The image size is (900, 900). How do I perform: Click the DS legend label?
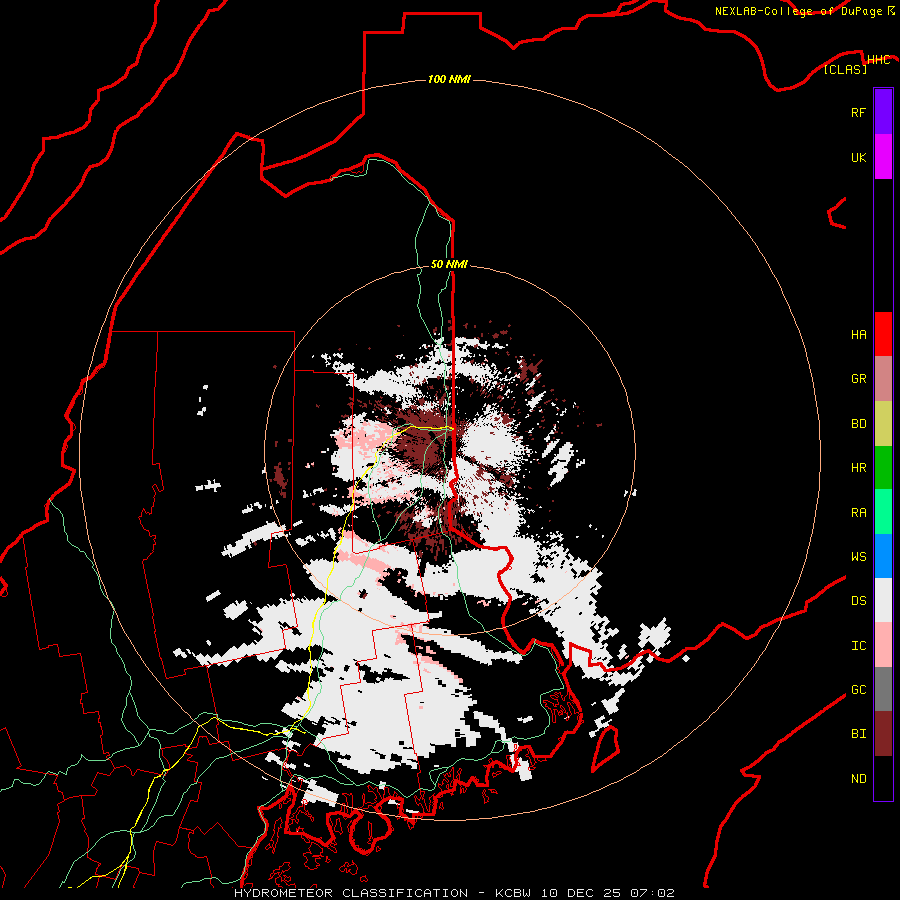click(x=858, y=601)
